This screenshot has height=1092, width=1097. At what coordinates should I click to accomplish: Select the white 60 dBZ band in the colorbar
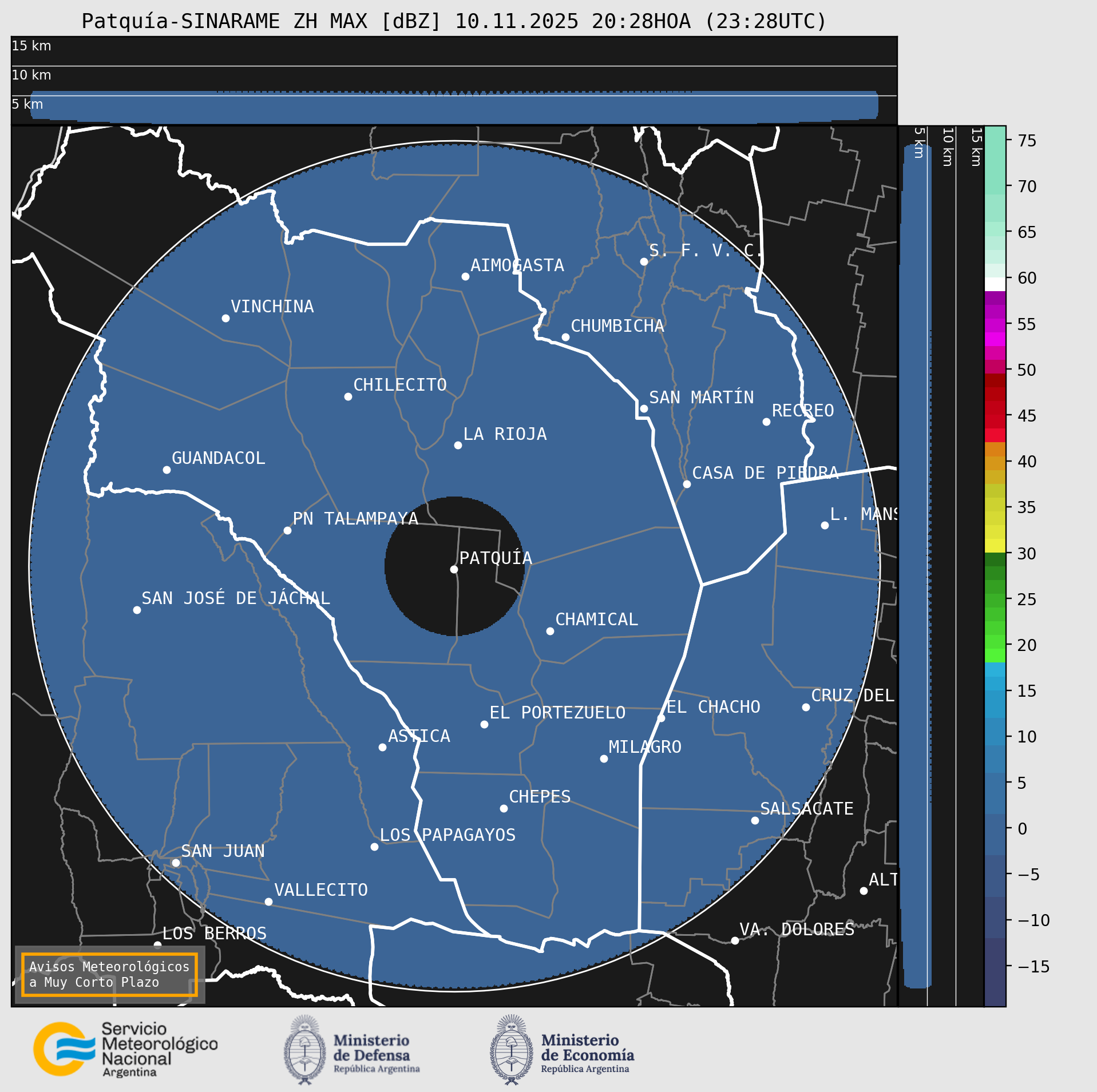(x=995, y=284)
